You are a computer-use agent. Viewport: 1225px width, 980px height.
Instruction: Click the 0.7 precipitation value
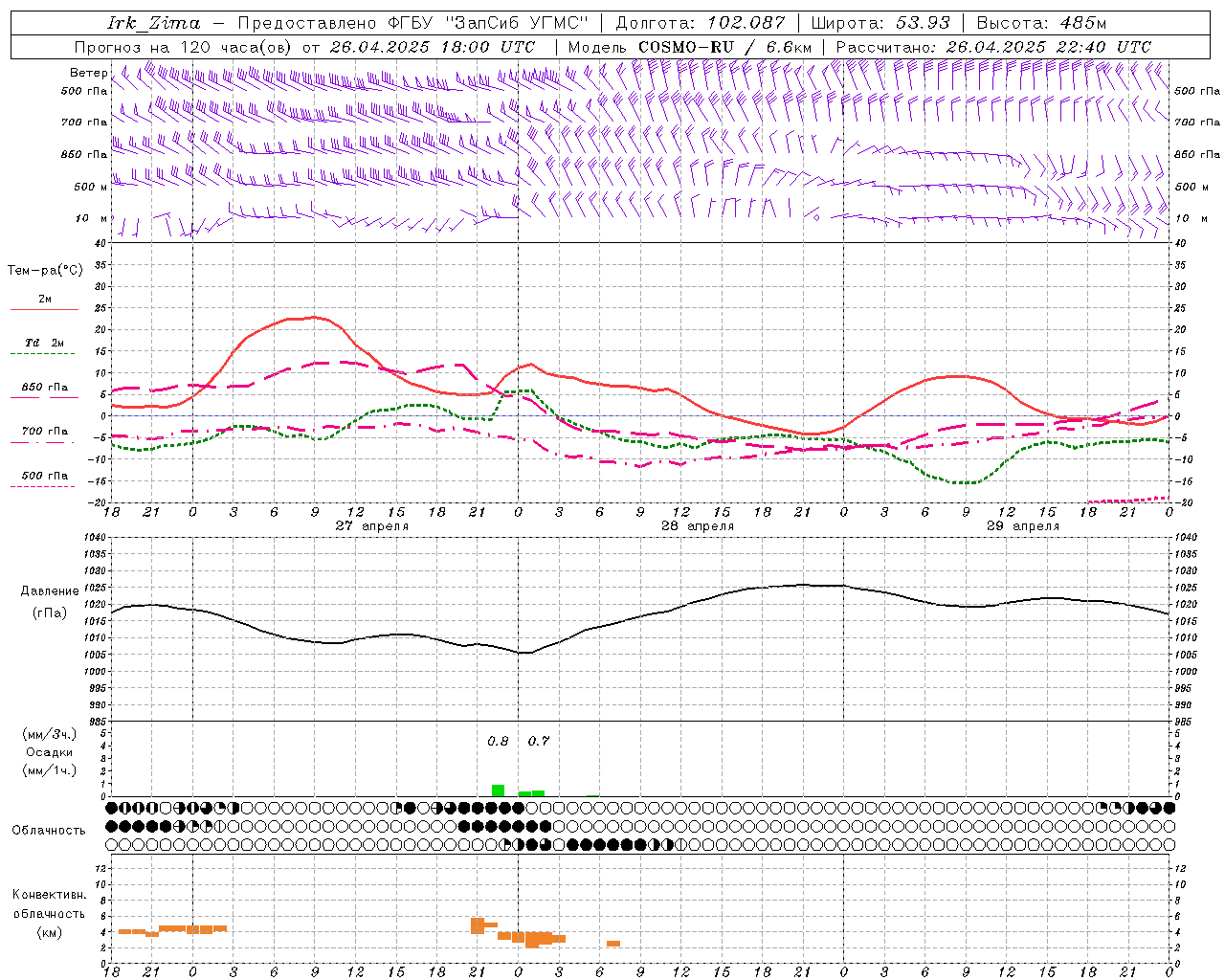click(539, 742)
